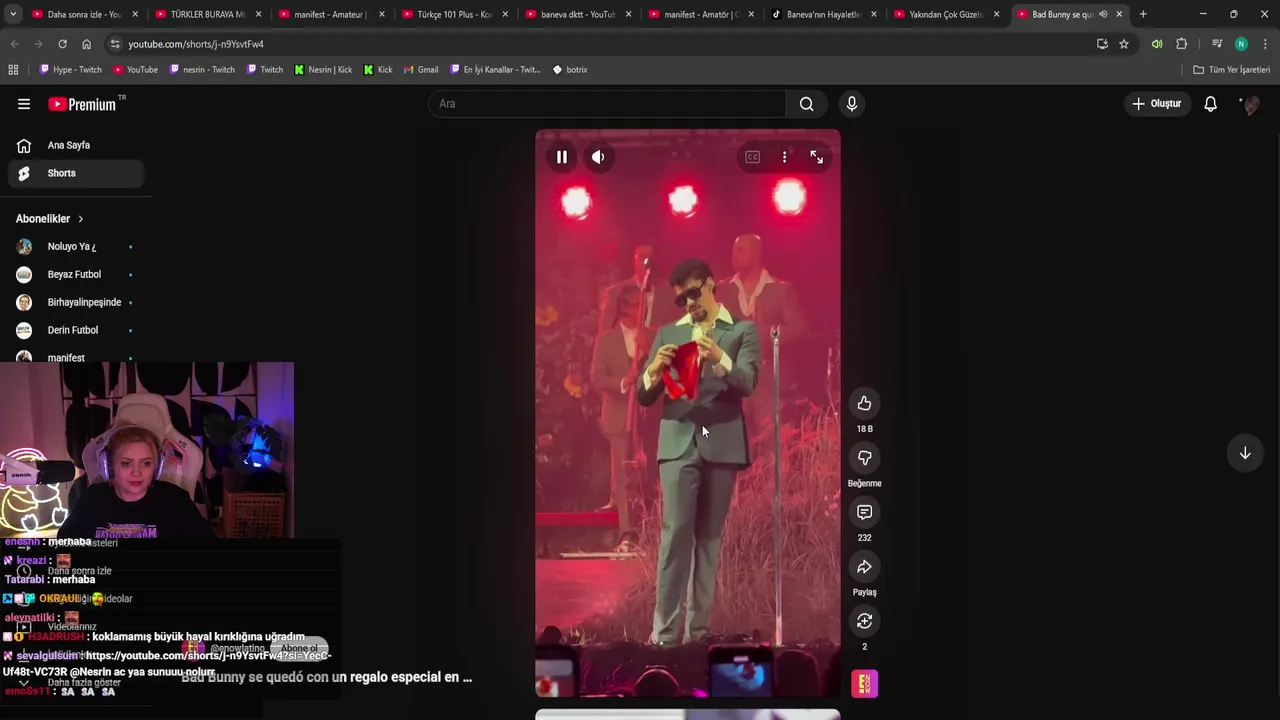
Task: Go back in browser history
Action: 15,44
